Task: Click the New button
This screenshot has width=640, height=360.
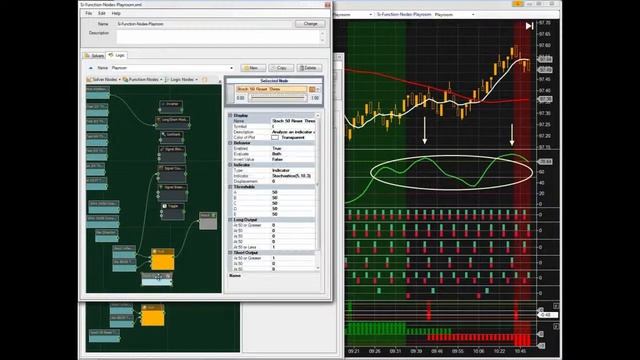Action: (x=253, y=68)
